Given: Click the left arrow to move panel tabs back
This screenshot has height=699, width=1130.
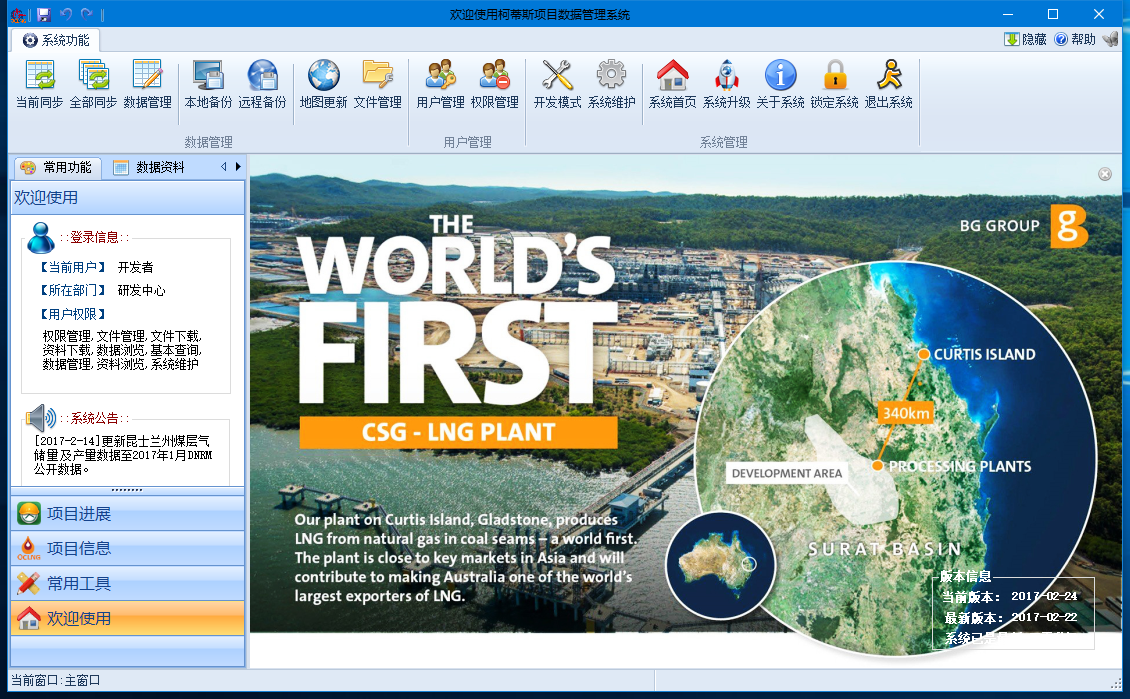Looking at the screenshot, I should [x=223, y=167].
